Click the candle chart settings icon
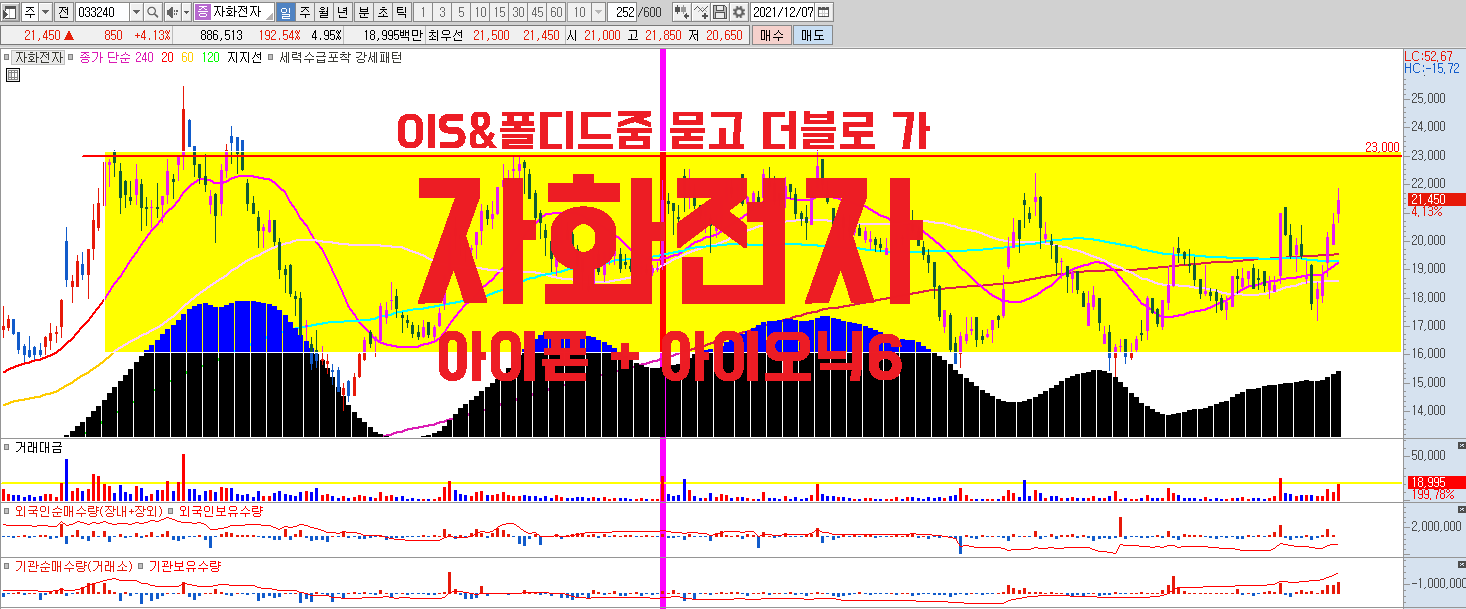The image size is (1466, 609). [x=681, y=12]
